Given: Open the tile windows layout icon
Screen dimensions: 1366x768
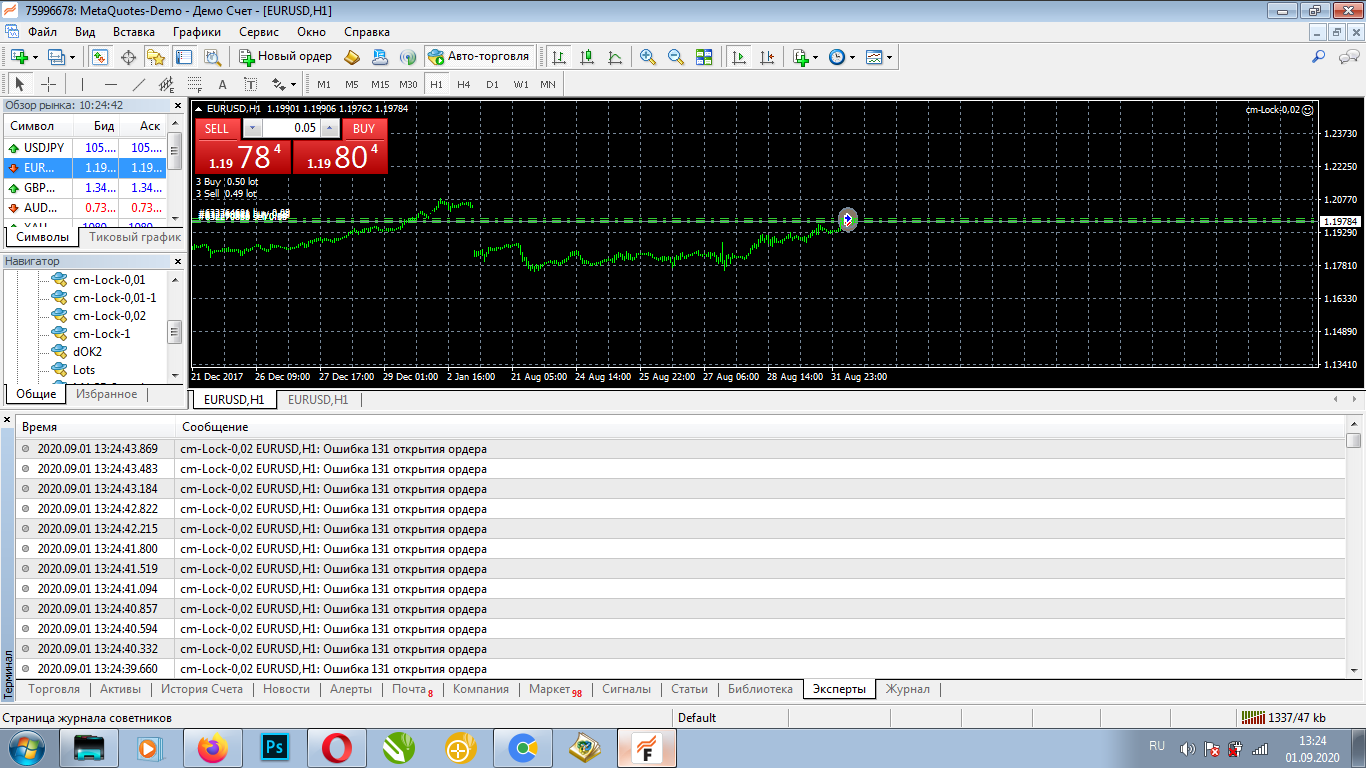Looking at the screenshot, I should click(704, 57).
